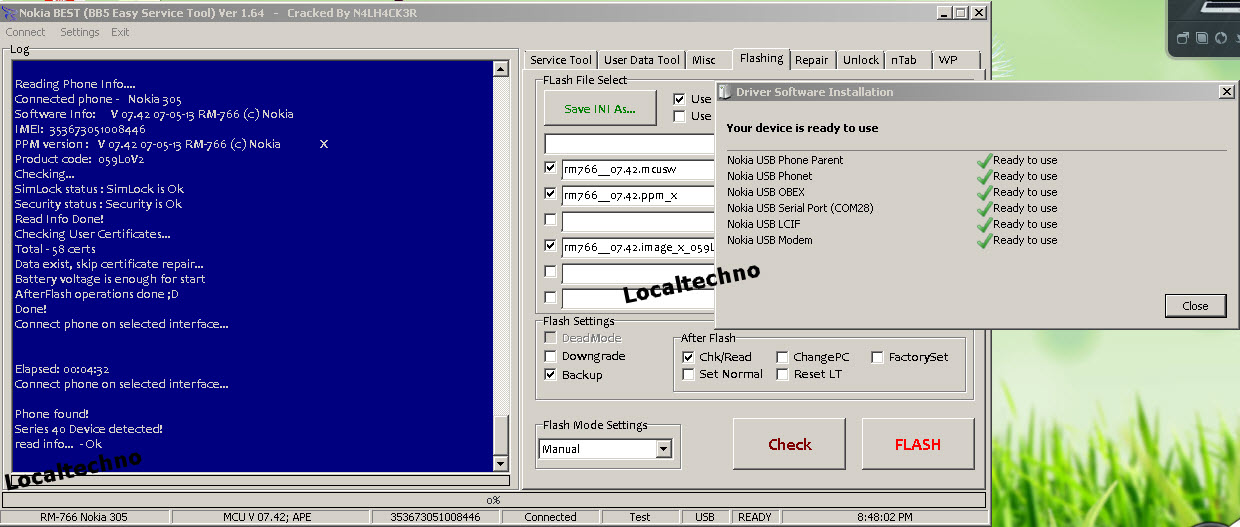Viewport: 1240px width, 527px height.
Task: Click log line "Elapsed: 00:04:32"
Action: (62, 369)
